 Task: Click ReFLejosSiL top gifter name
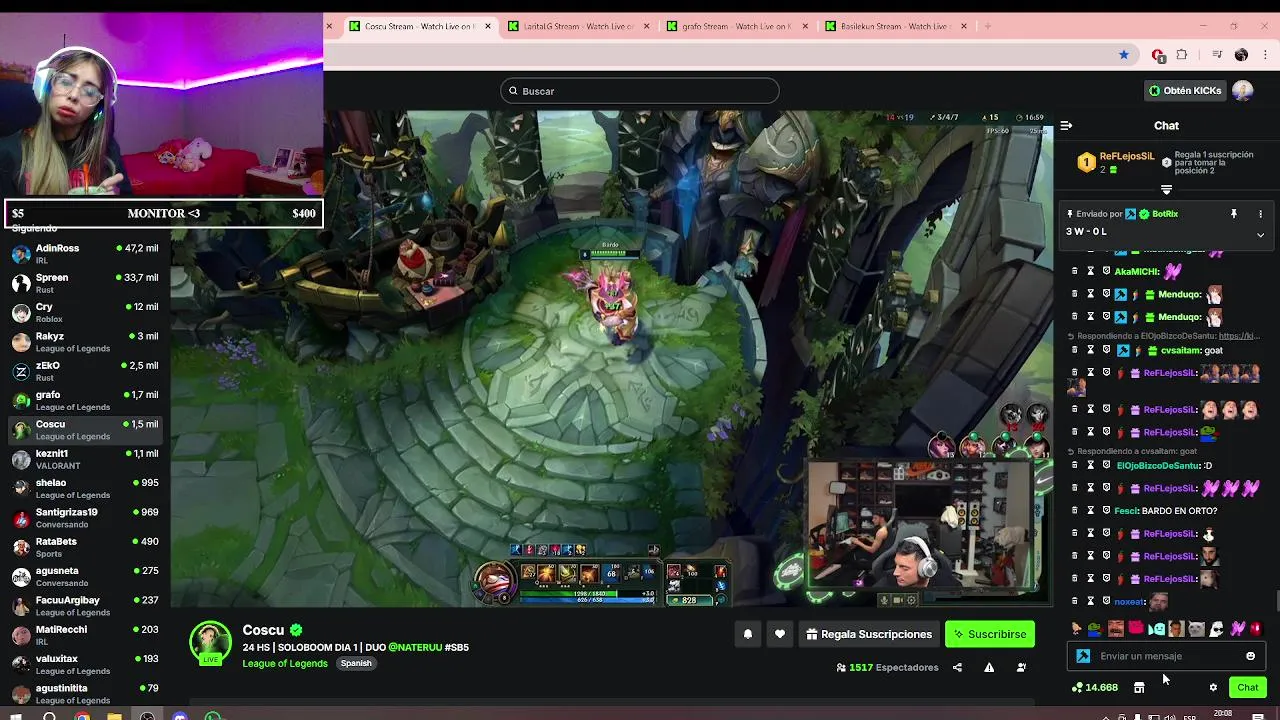tap(1126, 157)
